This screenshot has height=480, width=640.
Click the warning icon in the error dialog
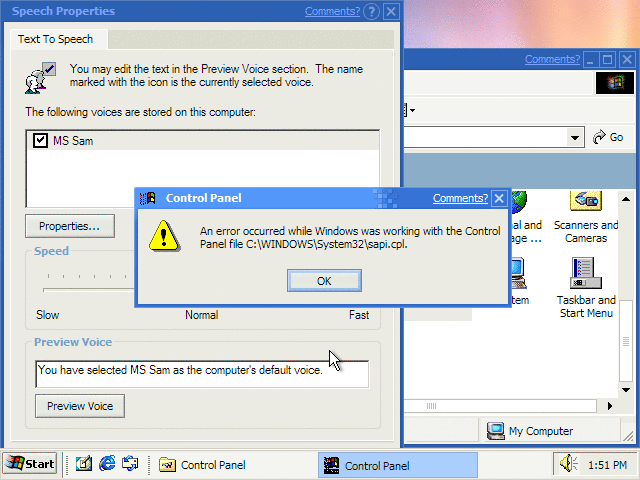tap(164, 236)
